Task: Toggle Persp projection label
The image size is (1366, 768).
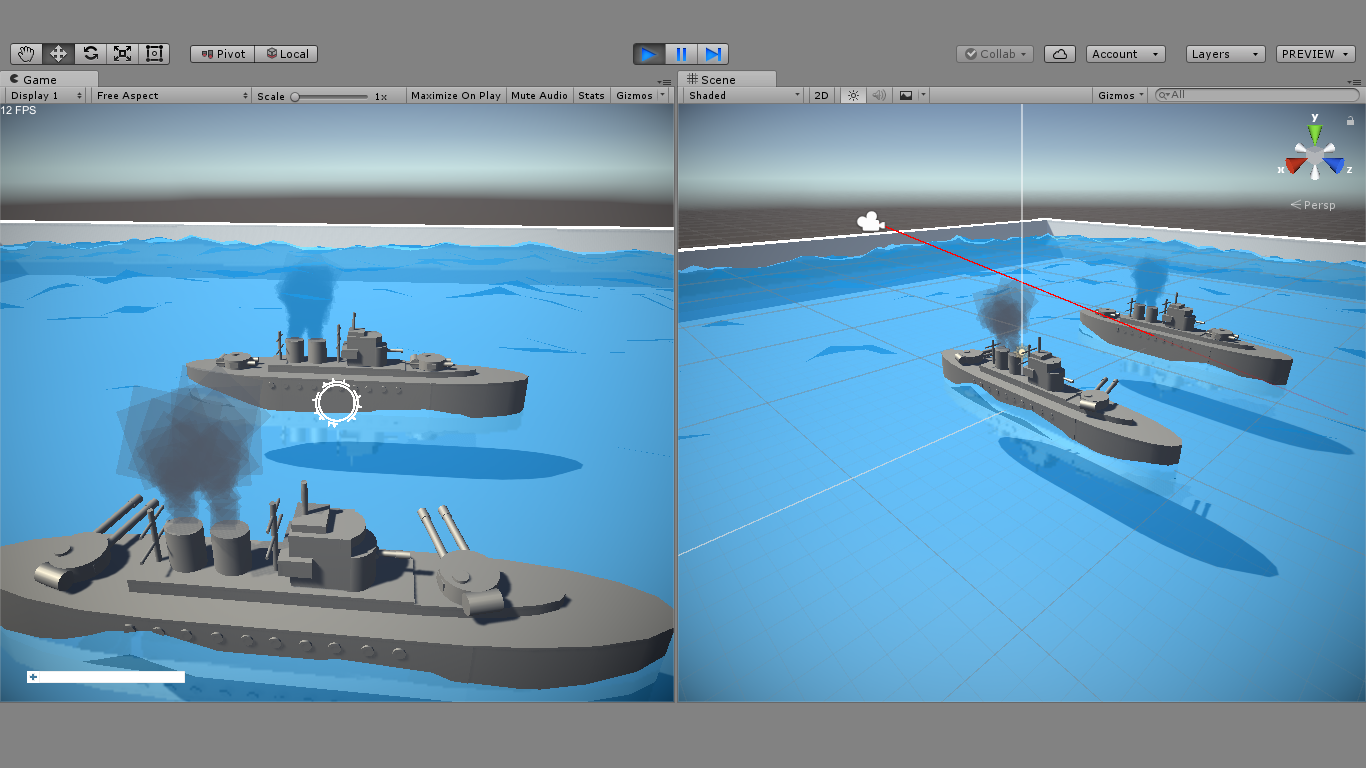Action: tap(1313, 205)
